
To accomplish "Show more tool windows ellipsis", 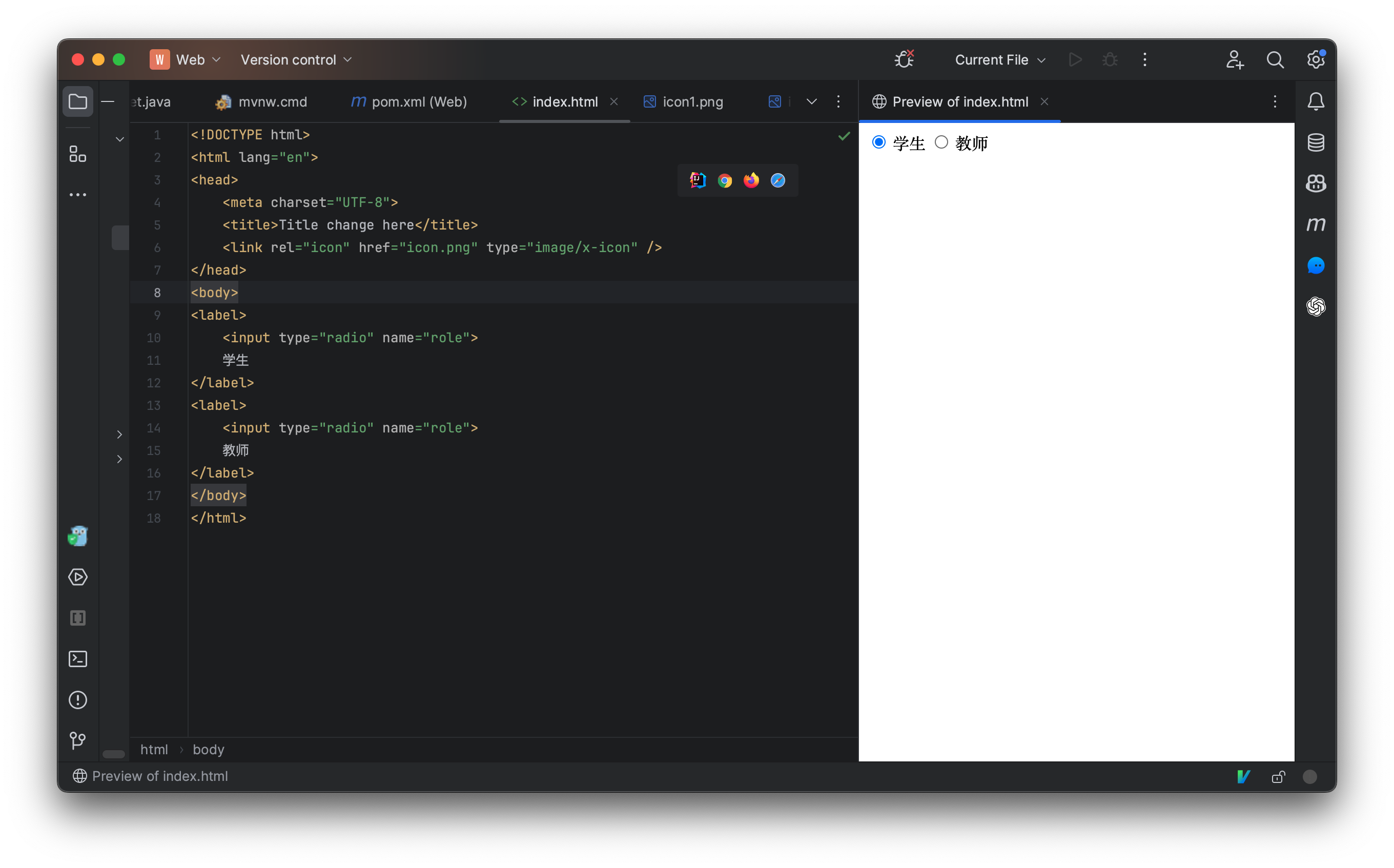I will point(77,195).
